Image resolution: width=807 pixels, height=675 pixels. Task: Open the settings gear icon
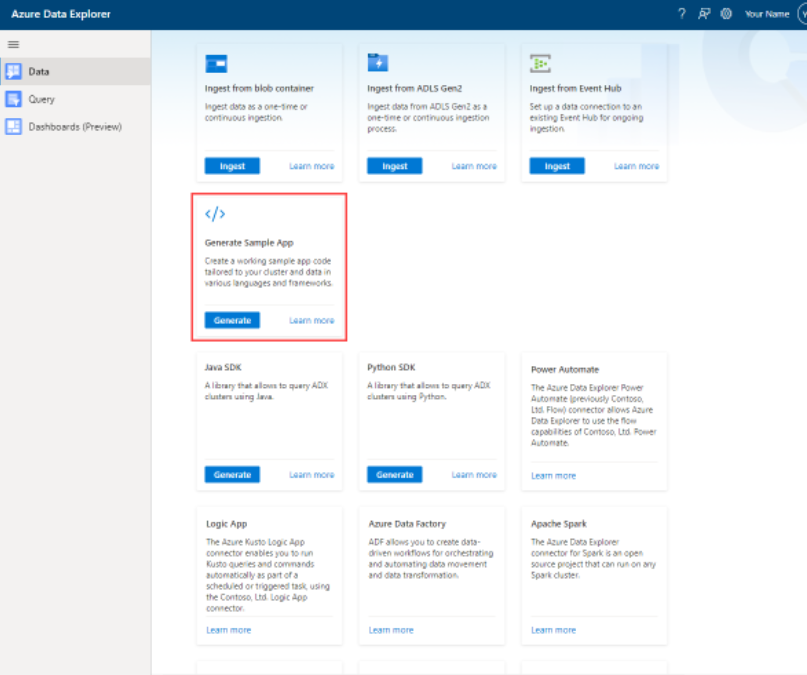pyautogui.click(x=726, y=14)
